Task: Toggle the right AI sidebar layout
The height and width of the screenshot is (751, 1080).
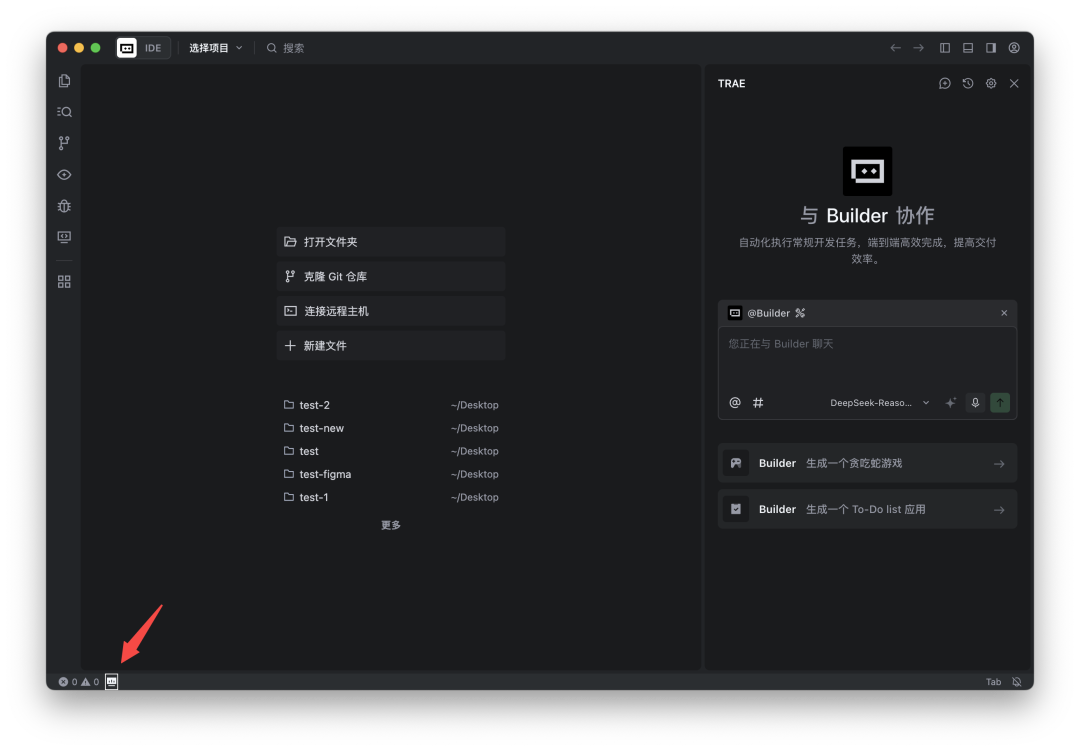Action: (990, 48)
